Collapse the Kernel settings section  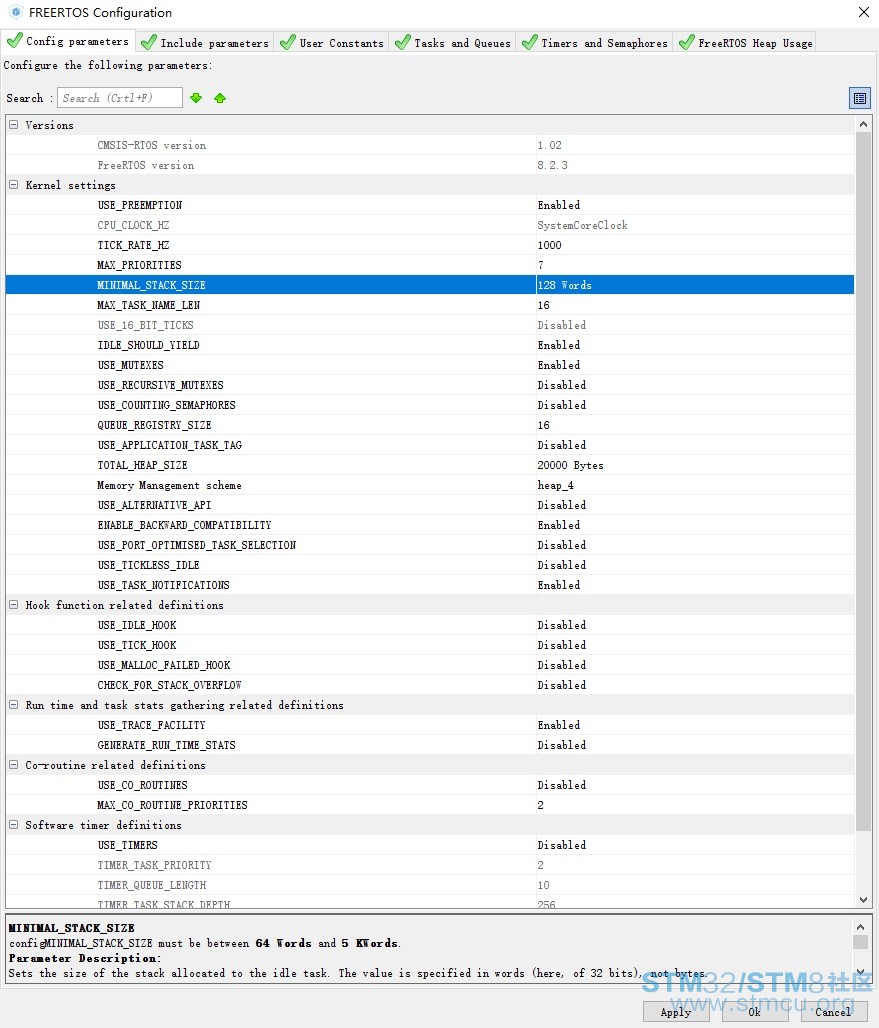click(x=13, y=185)
